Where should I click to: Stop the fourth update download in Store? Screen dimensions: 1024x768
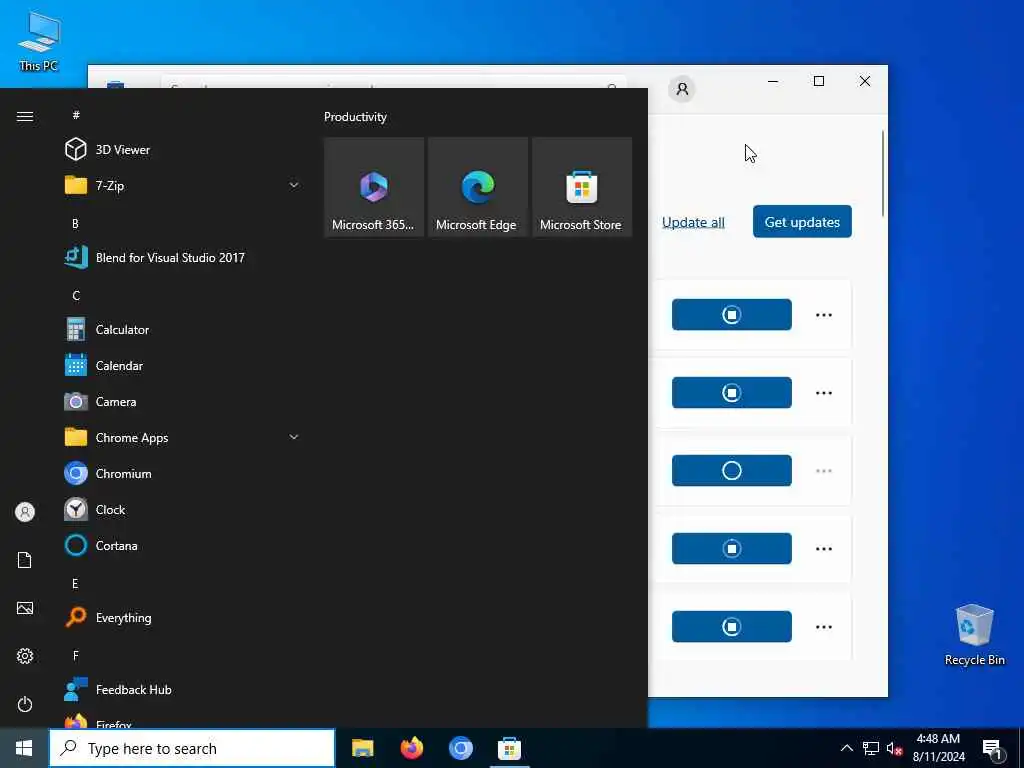[x=731, y=549]
